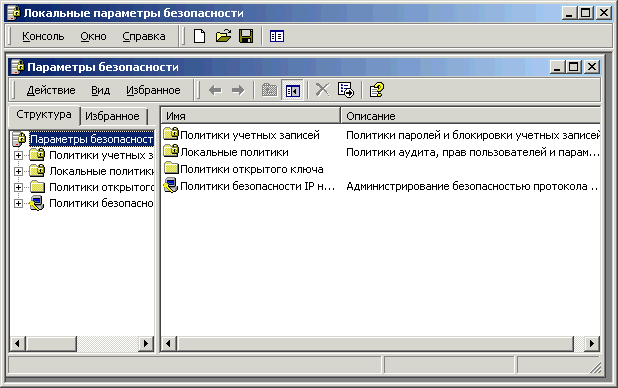Click the Forward arrow in toolbar
Image resolution: width=618 pixels, height=388 pixels.
pyautogui.click(x=238, y=90)
